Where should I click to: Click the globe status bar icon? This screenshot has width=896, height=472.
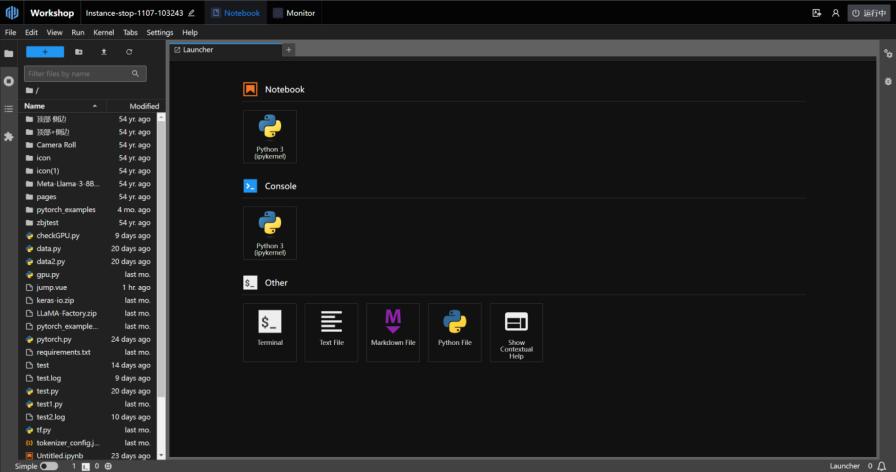click(x=108, y=466)
